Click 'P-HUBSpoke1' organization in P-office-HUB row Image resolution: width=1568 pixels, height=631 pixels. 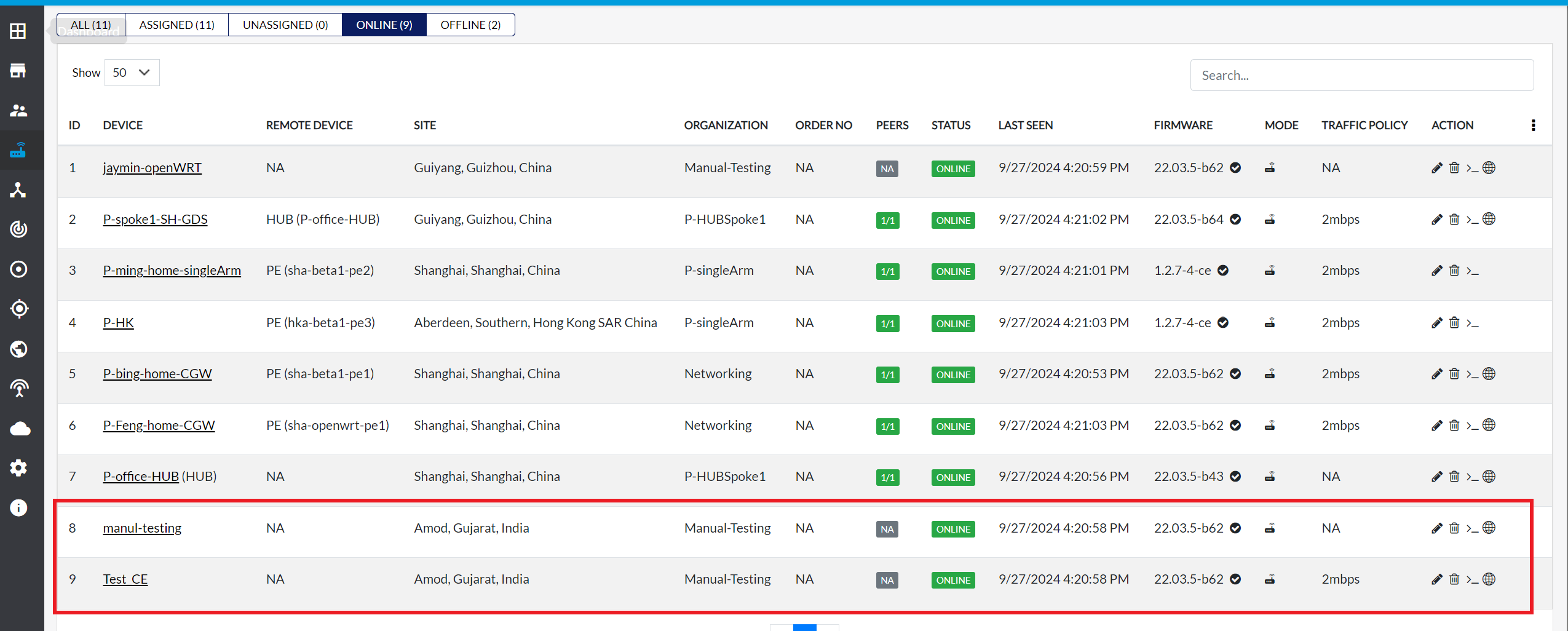pyautogui.click(x=725, y=477)
